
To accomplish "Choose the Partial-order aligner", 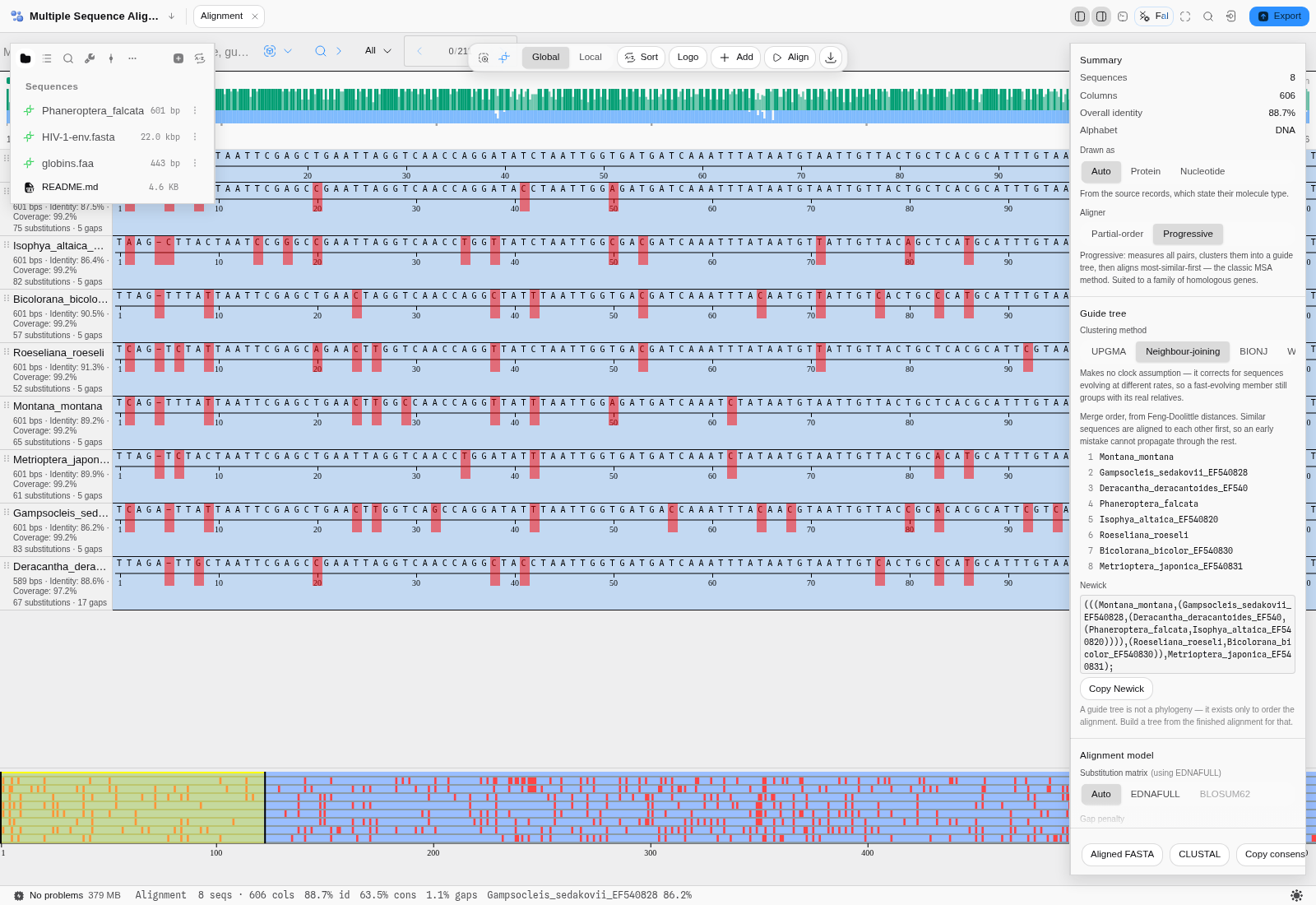I will 1117,234.
